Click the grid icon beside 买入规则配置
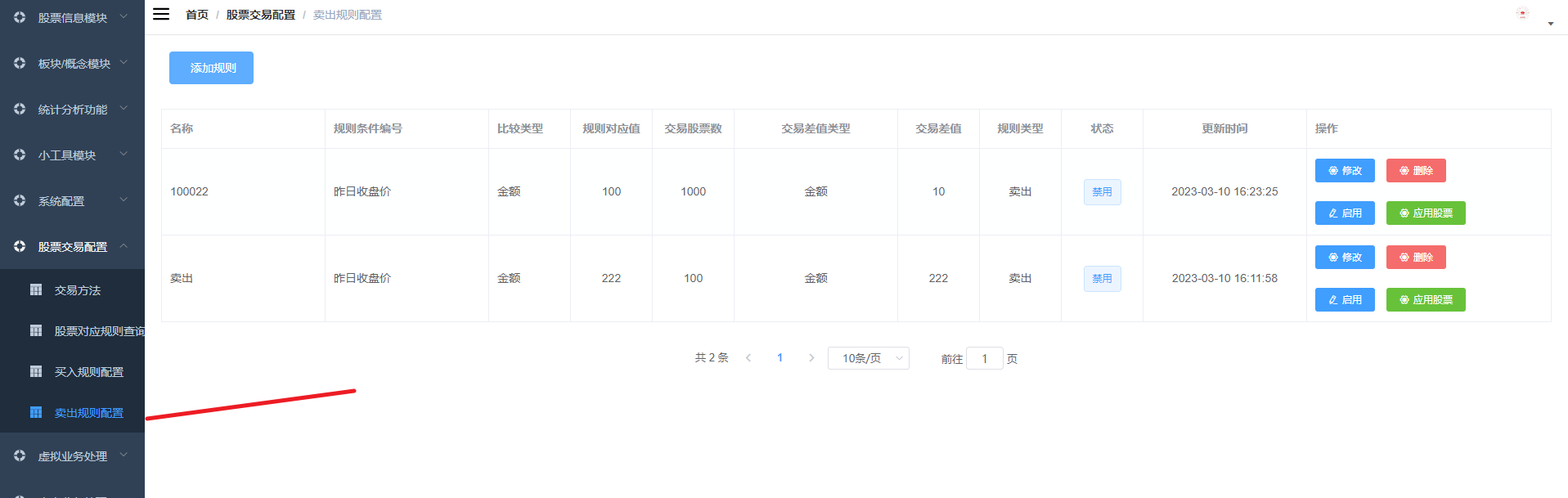 click(x=36, y=371)
